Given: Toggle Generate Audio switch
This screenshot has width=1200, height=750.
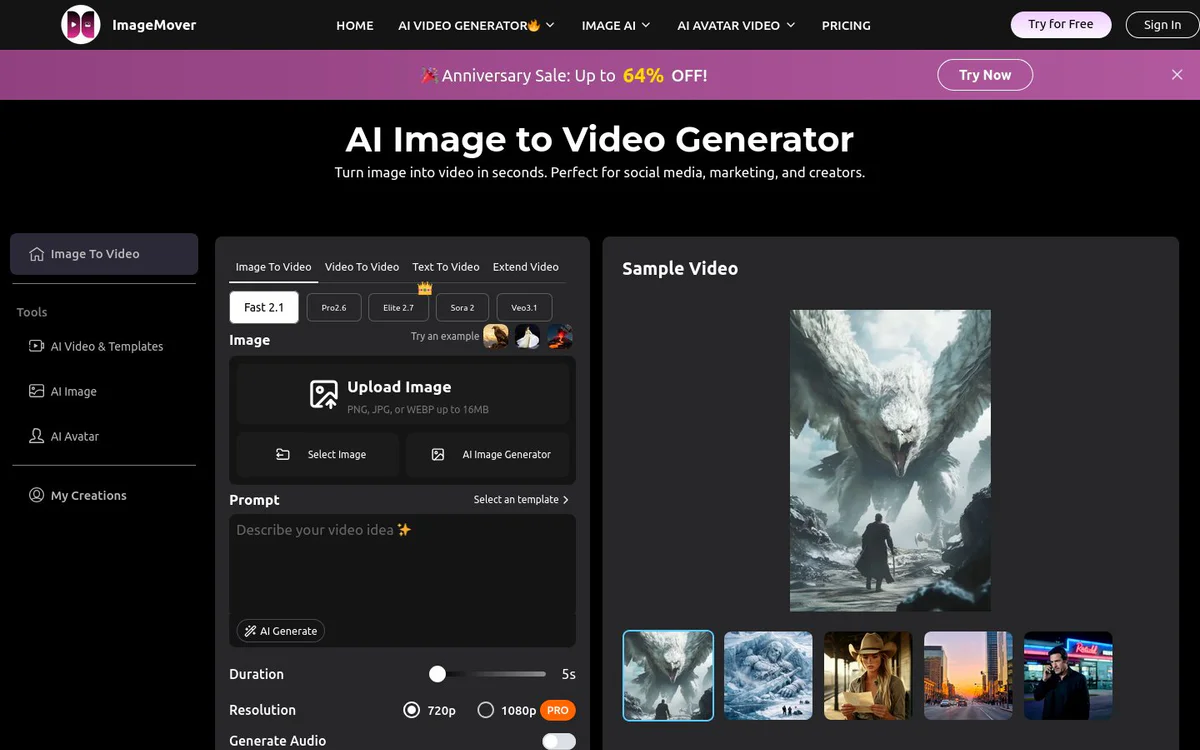Looking at the screenshot, I should click(x=559, y=741).
